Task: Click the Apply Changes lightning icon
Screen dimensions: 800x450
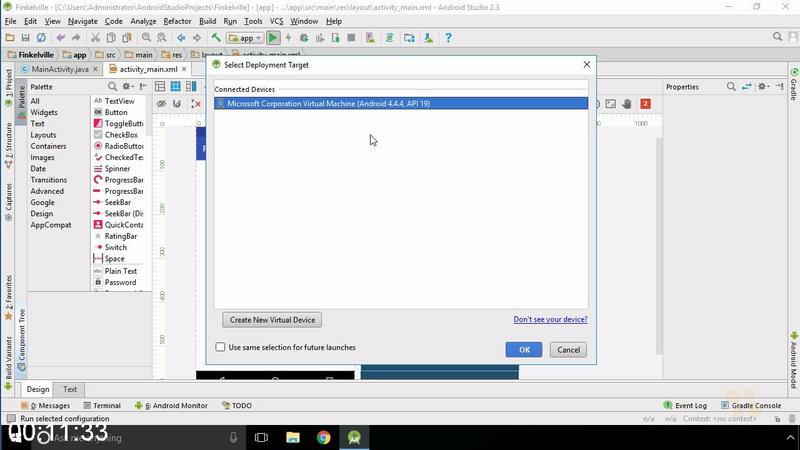Action: point(288,38)
